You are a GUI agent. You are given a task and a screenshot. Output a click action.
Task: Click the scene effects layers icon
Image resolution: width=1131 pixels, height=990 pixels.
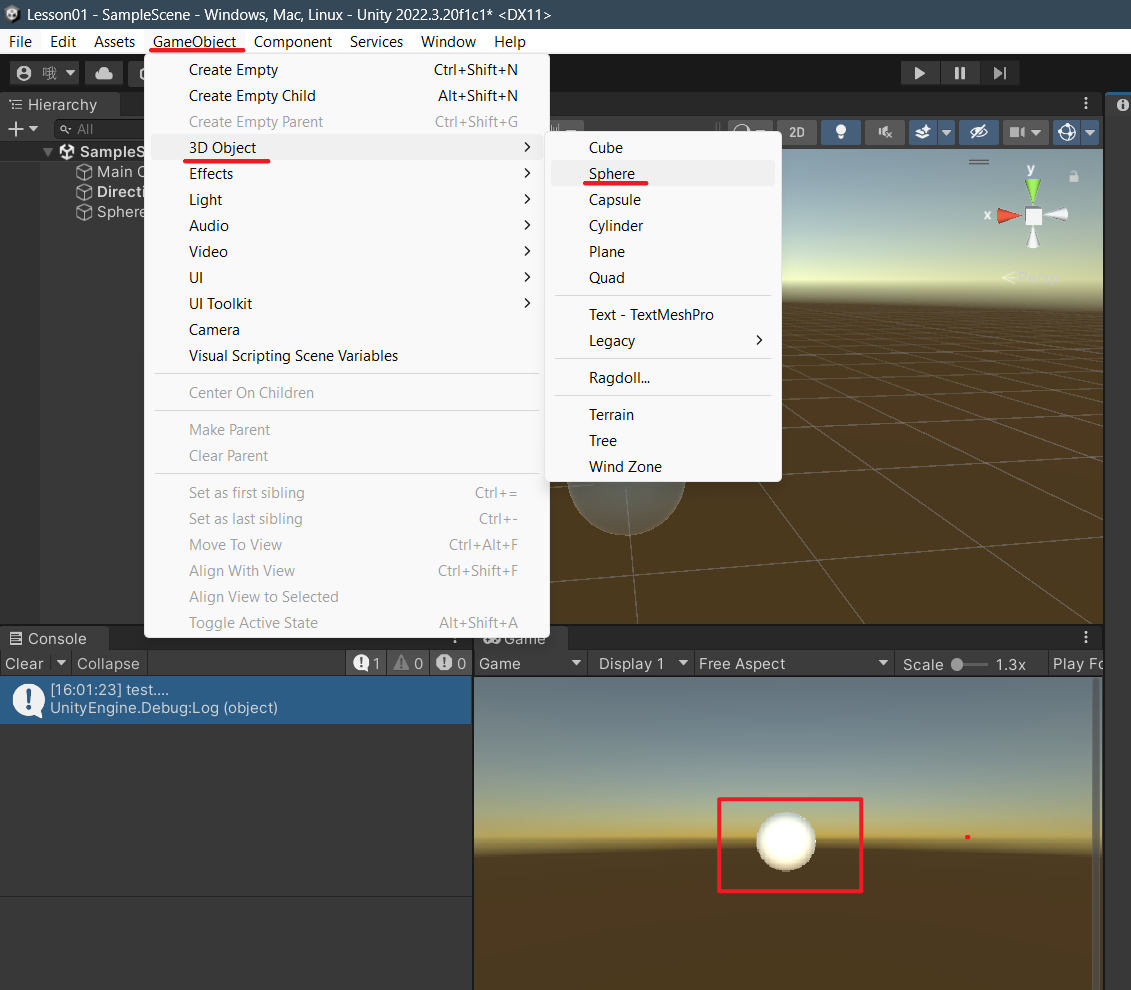(924, 132)
